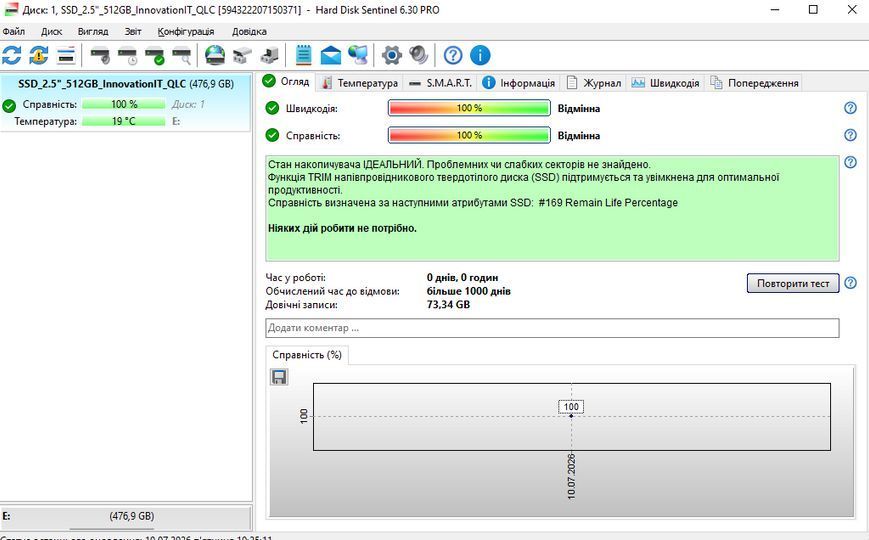This screenshot has height=540, width=869.
Task: Click the Справність 100 % gradient bar
Action: coord(469,135)
